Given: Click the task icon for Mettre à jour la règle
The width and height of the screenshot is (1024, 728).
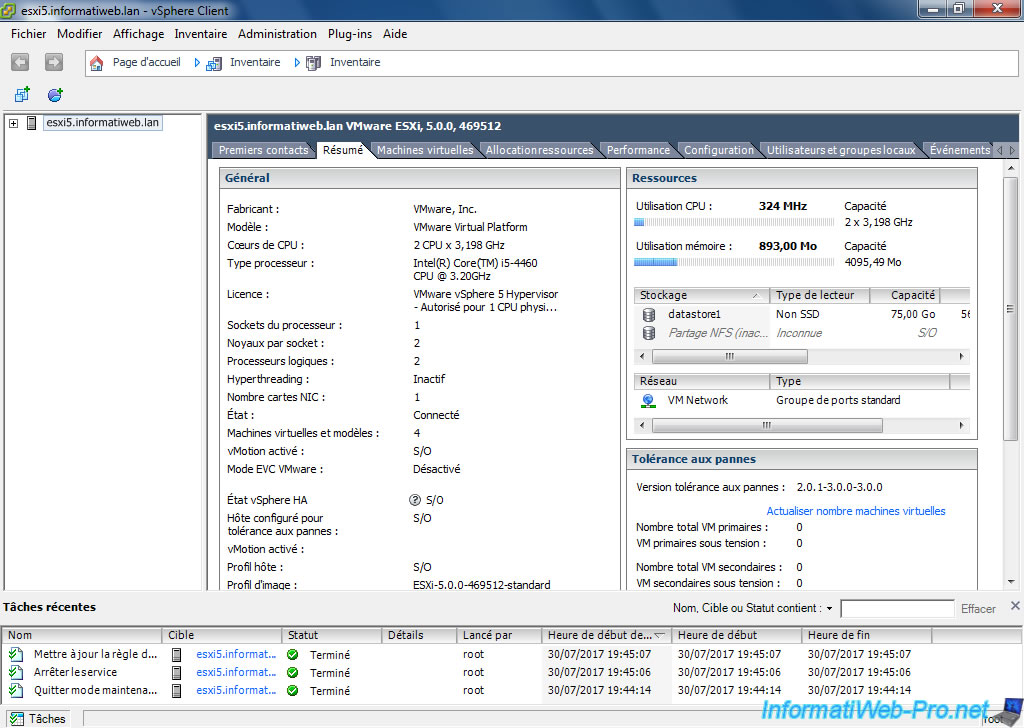Looking at the screenshot, I should (x=16, y=654).
